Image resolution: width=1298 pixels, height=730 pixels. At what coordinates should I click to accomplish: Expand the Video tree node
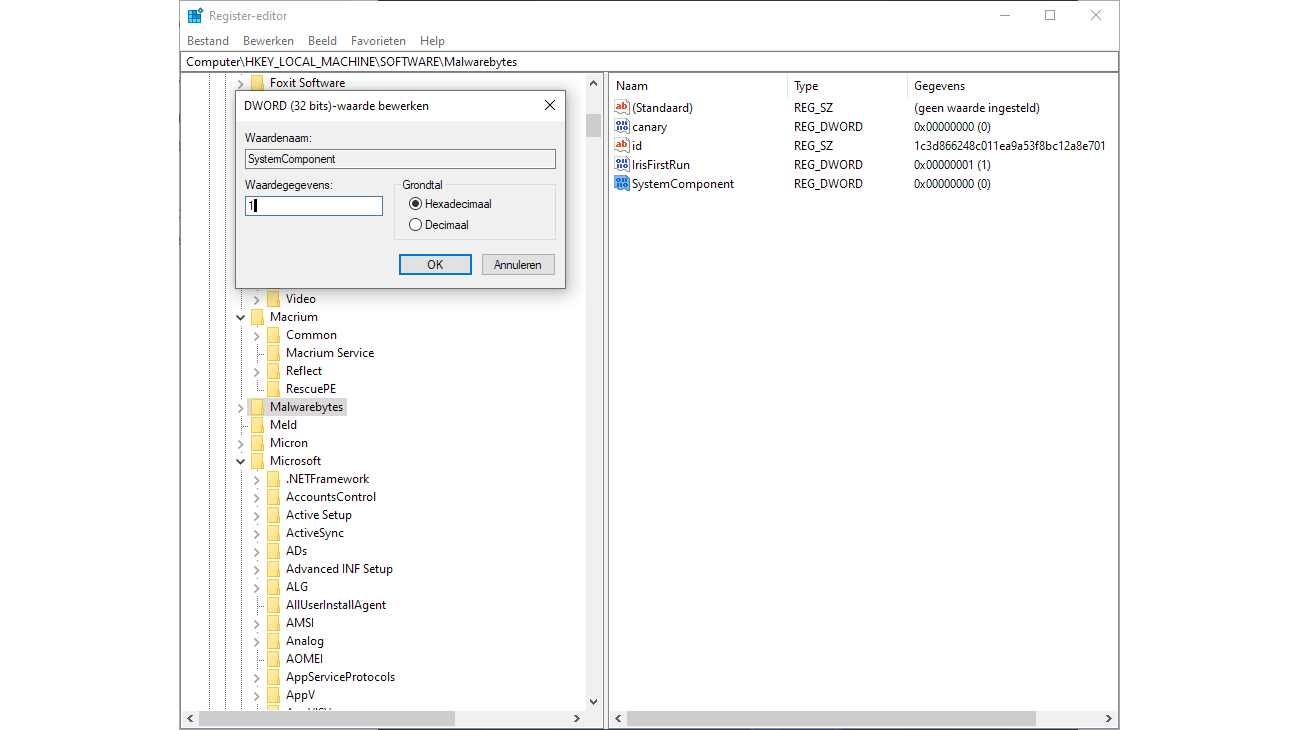(x=256, y=299)
